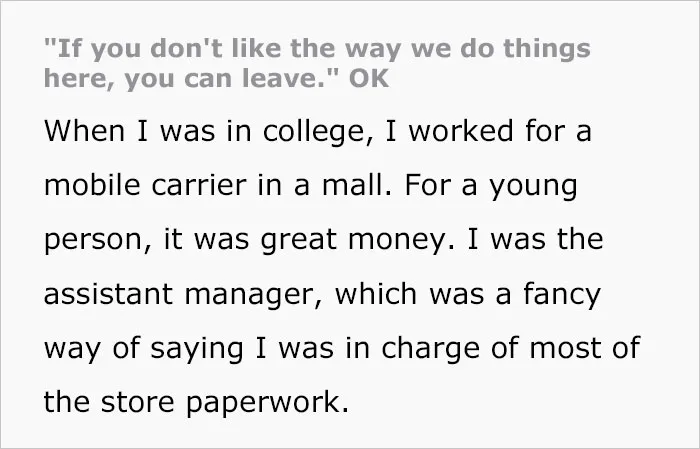Click the word "worked" in the first line
This screenshot has height=449, width=700.
461,131
